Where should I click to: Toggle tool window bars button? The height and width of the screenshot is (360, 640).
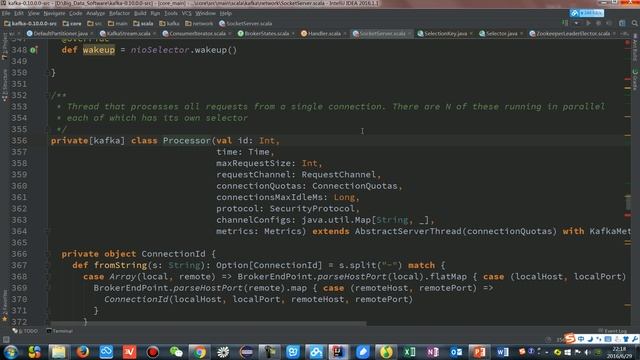[6, 339]
